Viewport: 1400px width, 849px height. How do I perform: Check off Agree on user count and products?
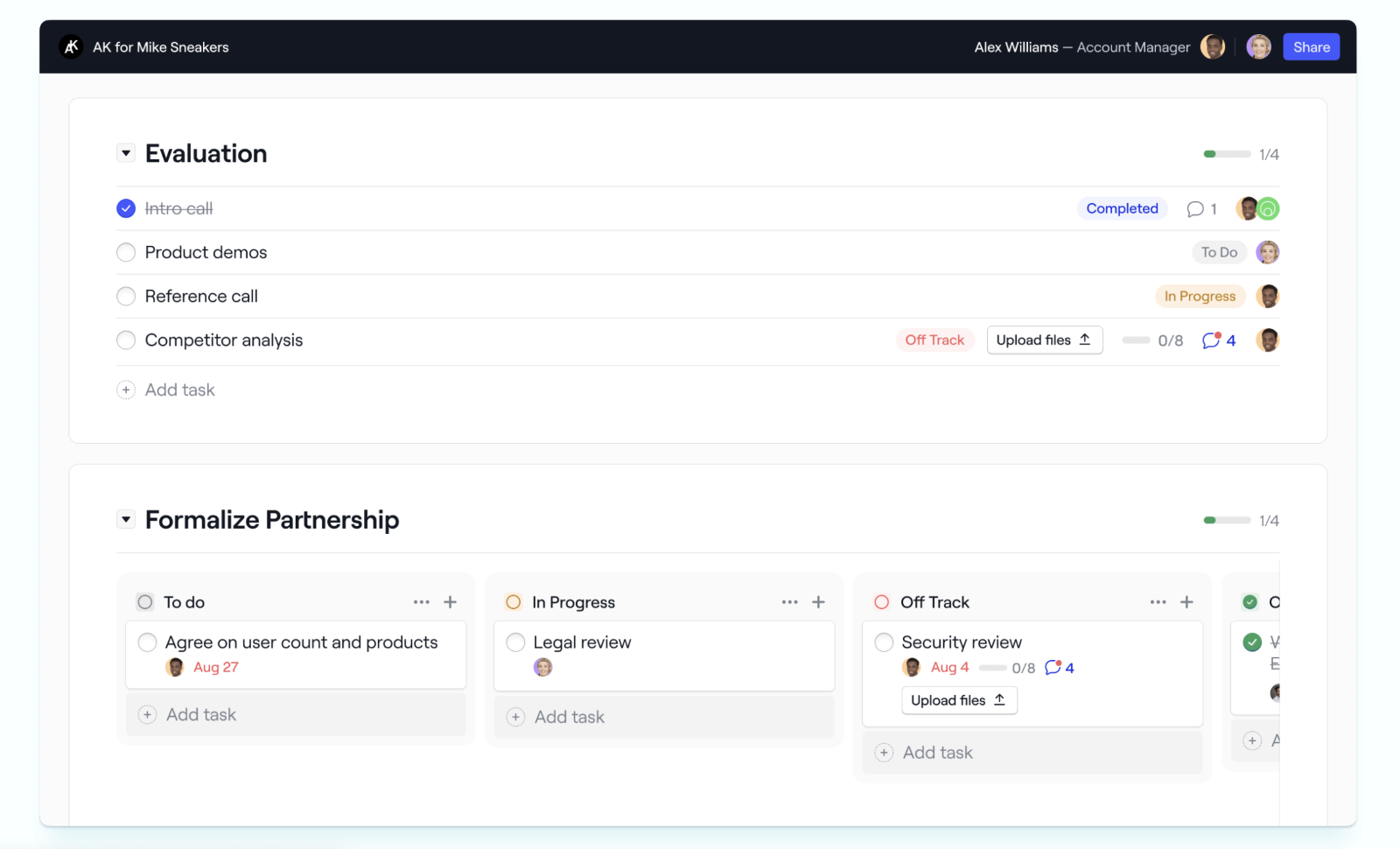click(148, 642)
